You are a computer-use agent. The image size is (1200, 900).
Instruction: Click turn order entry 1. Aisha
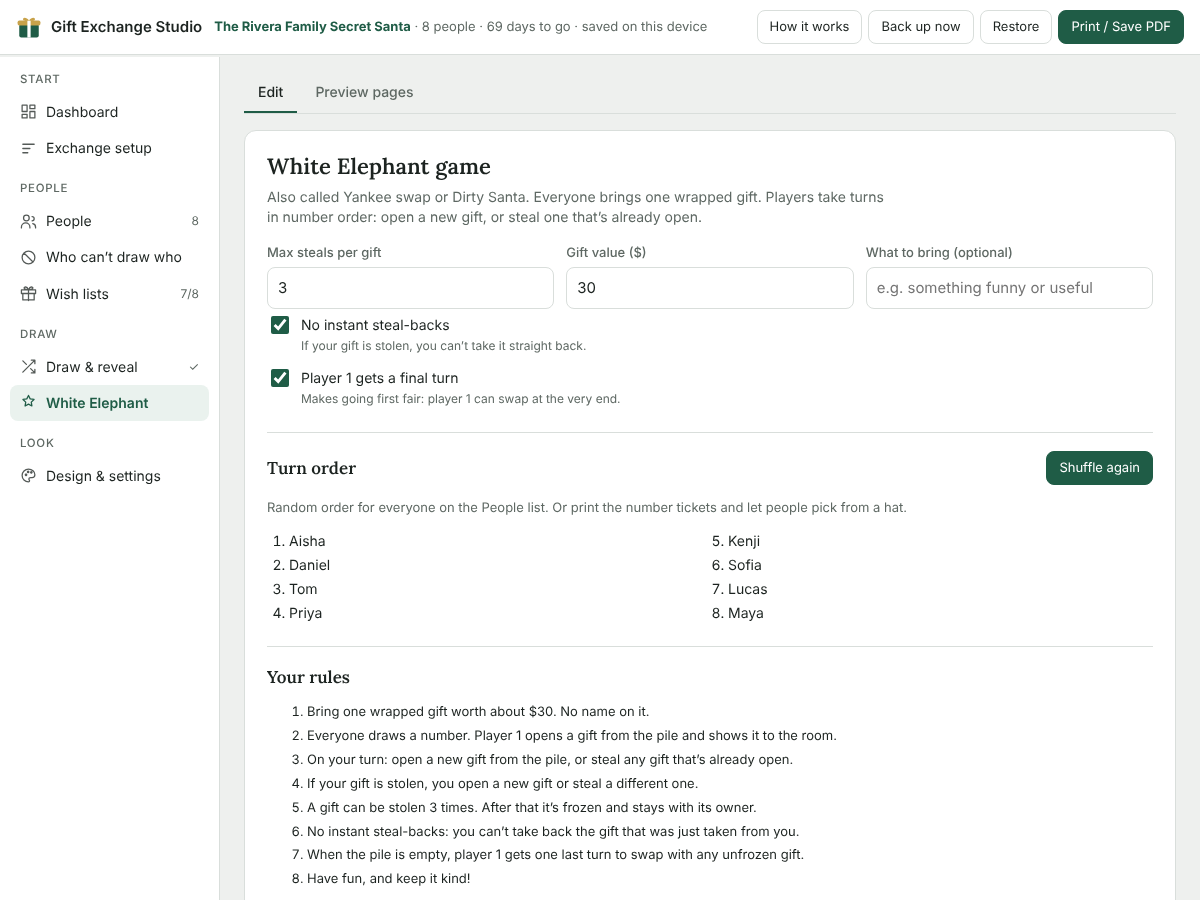click(299, 541)
